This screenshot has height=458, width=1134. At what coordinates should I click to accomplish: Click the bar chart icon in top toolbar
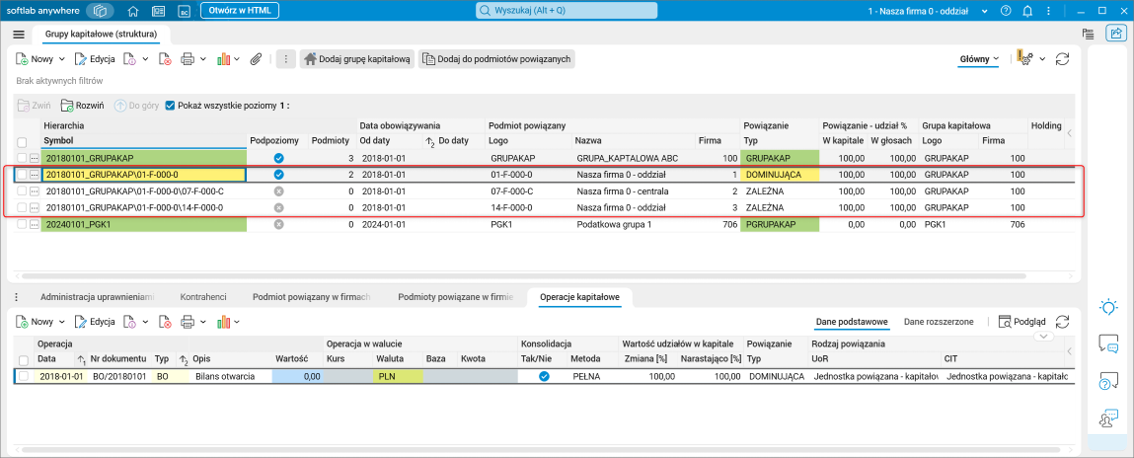click(x=223, y=59)
